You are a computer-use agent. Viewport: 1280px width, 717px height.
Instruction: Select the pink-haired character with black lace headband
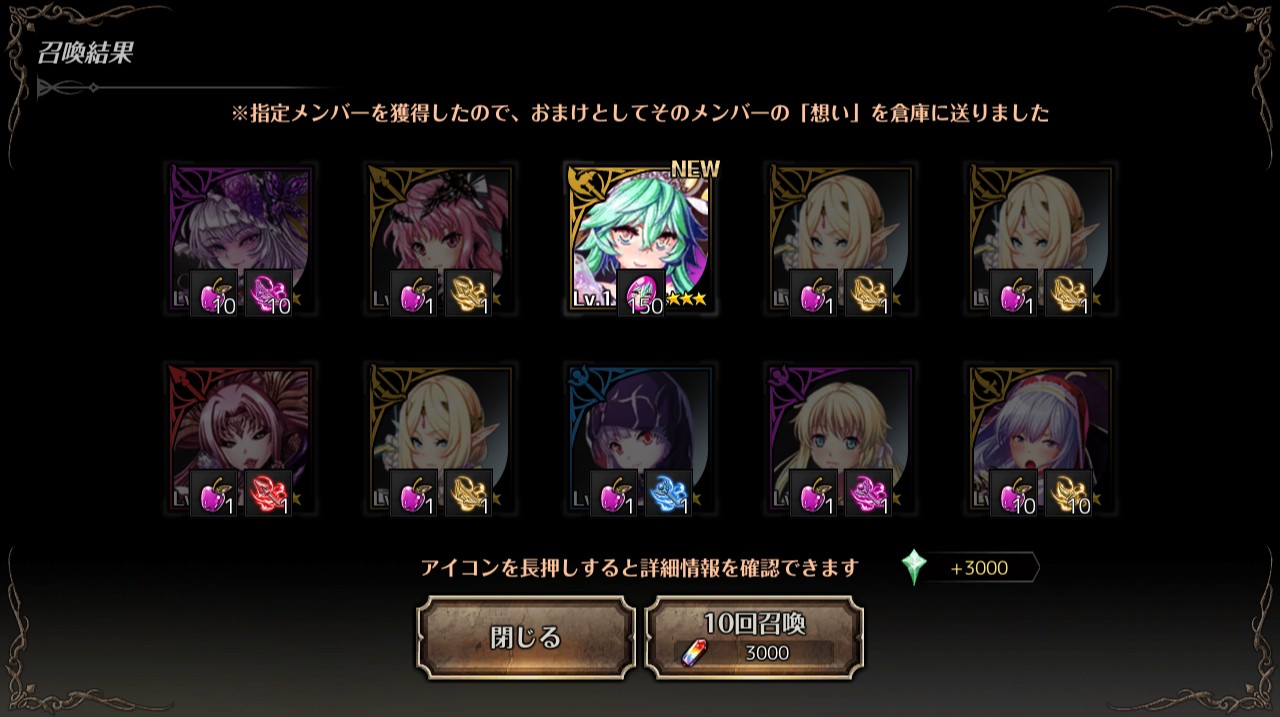[x=440, y=240]
